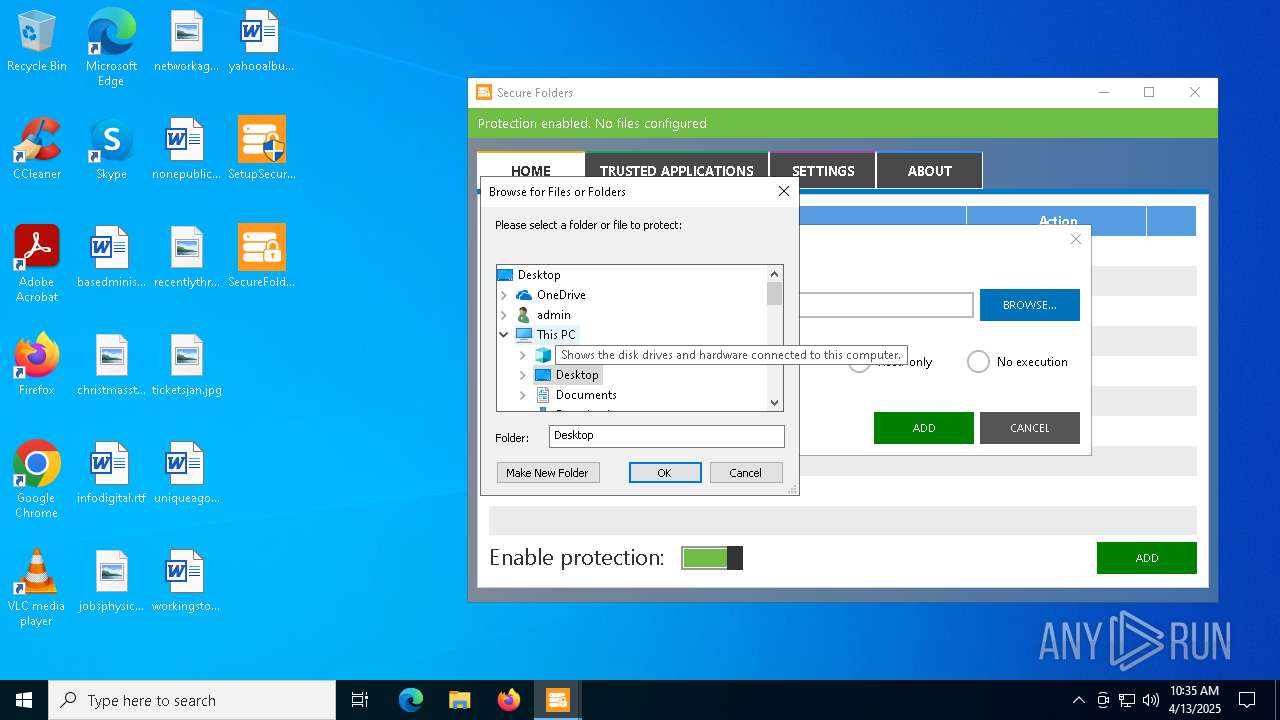Select This PC in folder tree
Viewport: 1280px width, 720px height.
pos(556,335)
